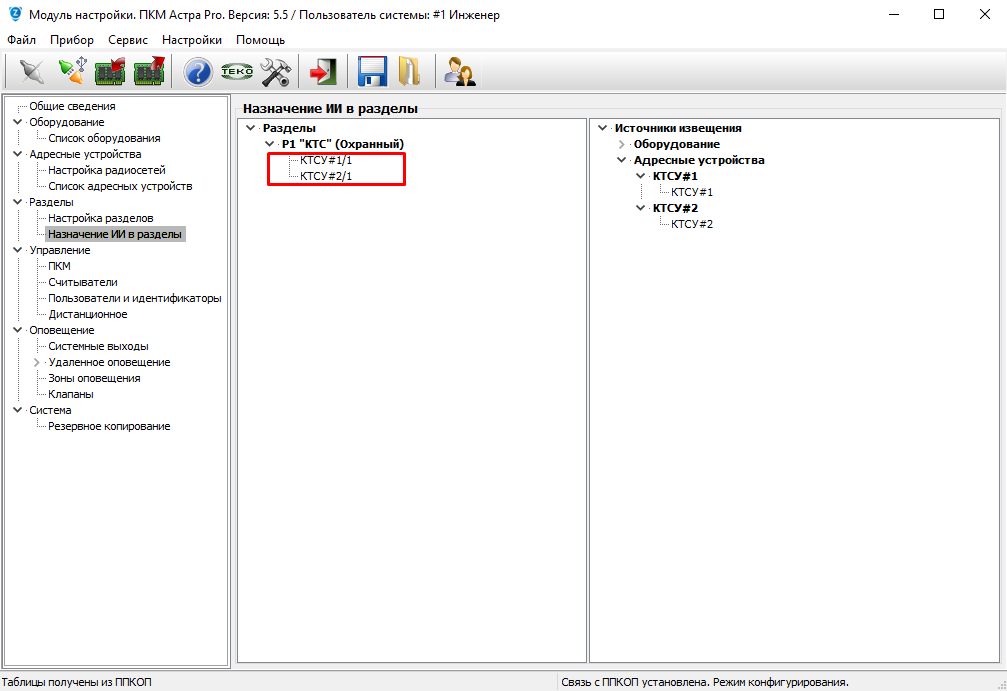Collapse the P1 "КТС" (Охранный) section
This screenshot has height=691, width=1007.
(x=269, y=144)
